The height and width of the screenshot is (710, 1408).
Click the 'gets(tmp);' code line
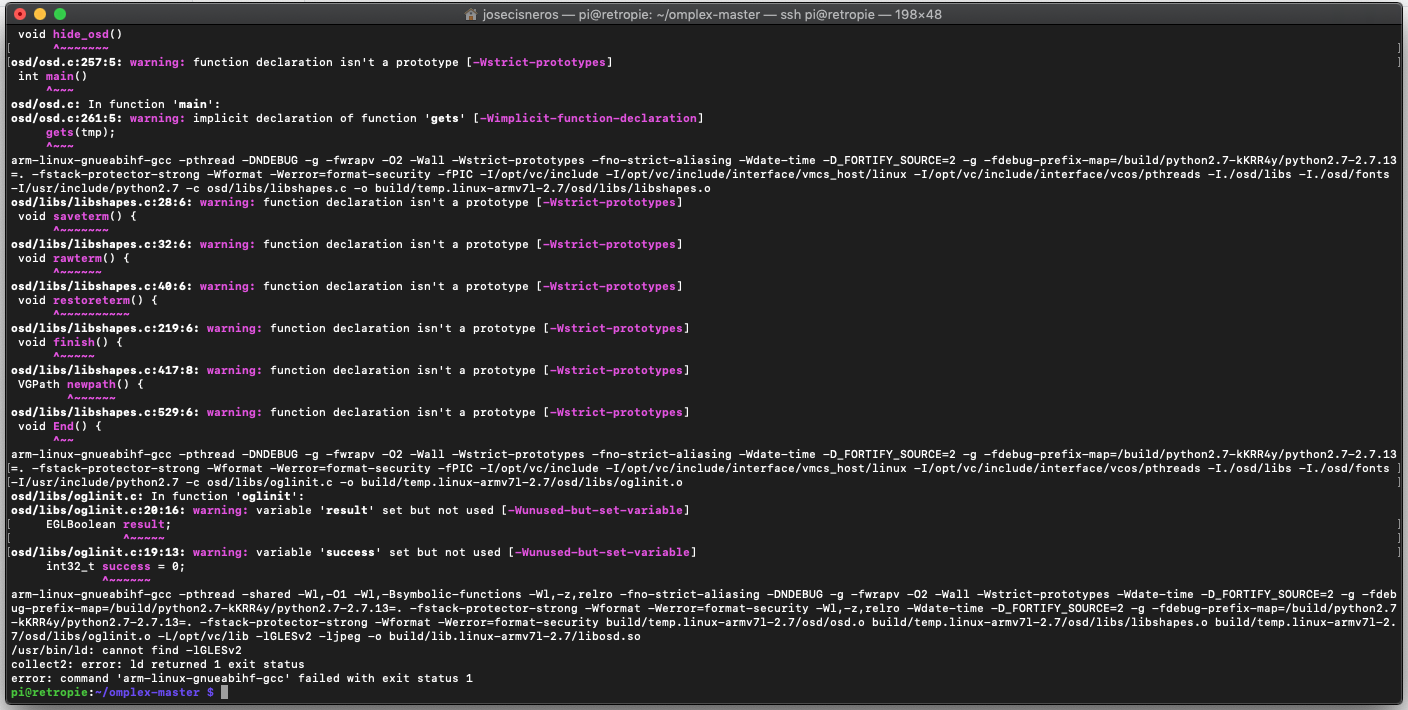click(81, 132)
